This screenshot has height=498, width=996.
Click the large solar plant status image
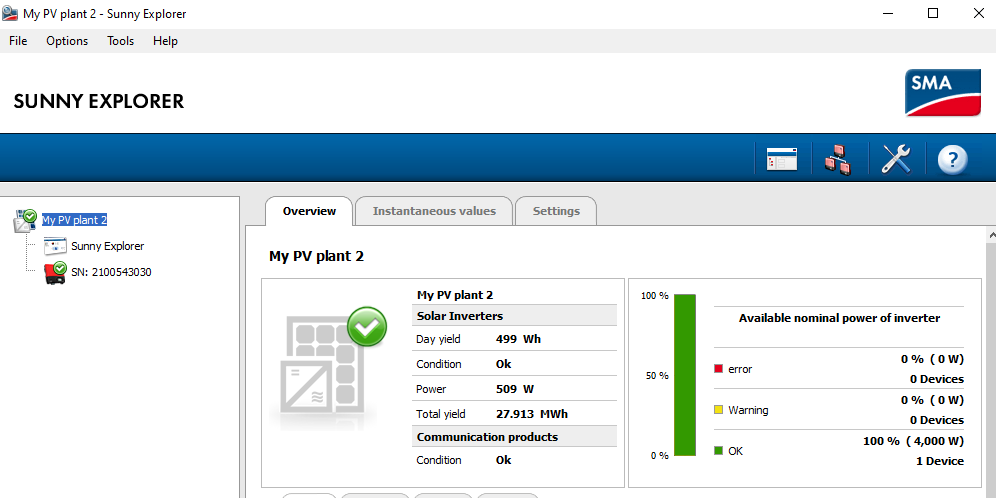click(x=328, y=367)
